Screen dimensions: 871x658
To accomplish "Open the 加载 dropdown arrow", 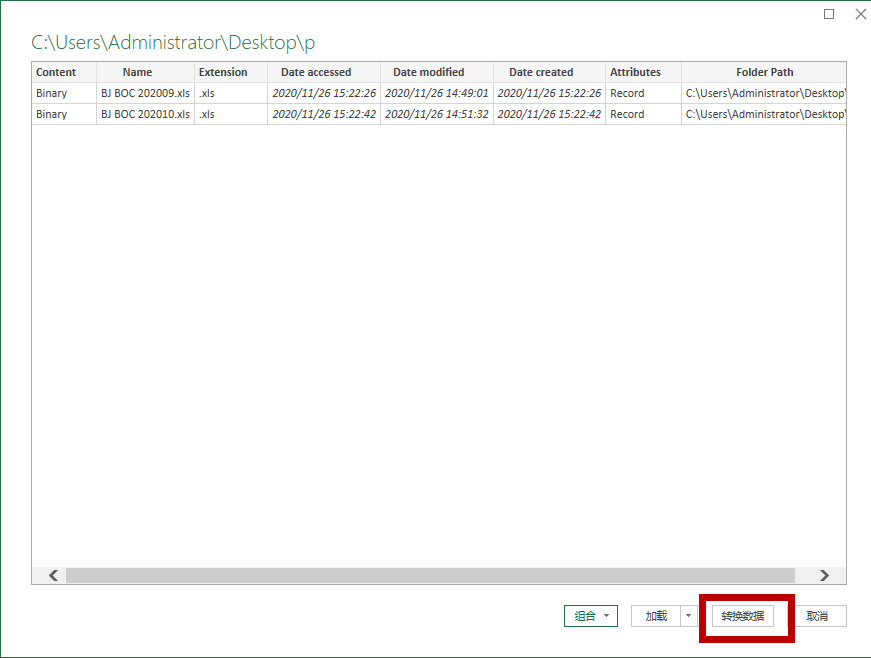I will (689, 616).
